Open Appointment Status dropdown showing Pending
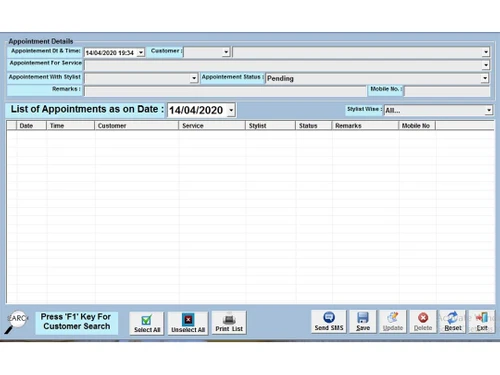 coord(485,78)
